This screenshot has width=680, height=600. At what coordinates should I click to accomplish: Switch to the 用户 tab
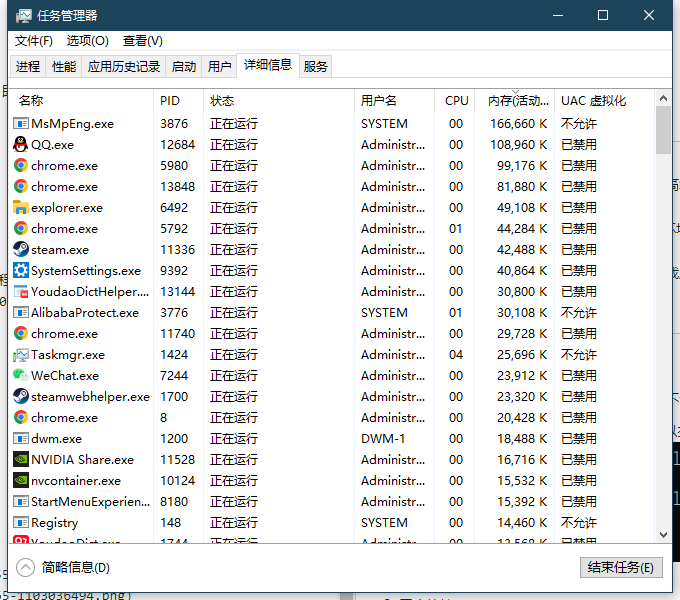(x=219, y=66)
